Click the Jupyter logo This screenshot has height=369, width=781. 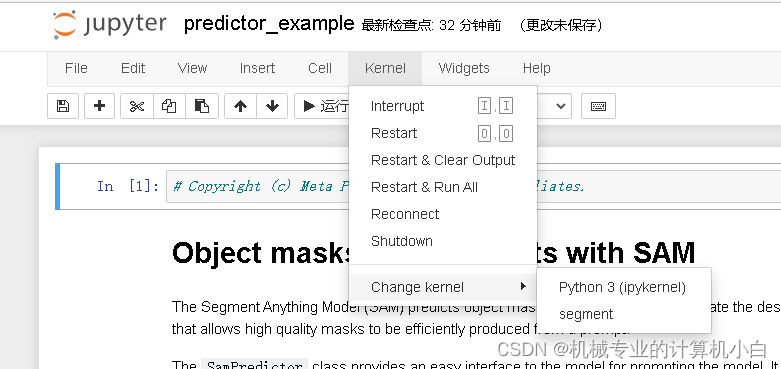click(x=110, y=24)
